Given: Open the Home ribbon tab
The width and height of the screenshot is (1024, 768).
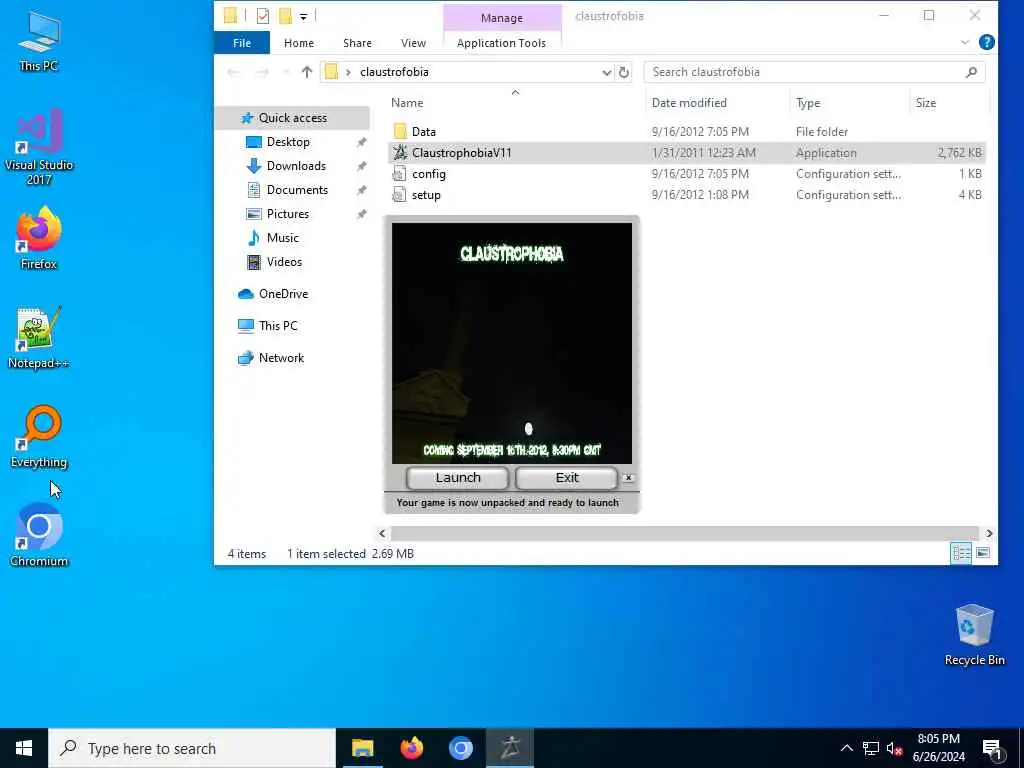Looking at the screenshot, I should click(x=299, y=43).
